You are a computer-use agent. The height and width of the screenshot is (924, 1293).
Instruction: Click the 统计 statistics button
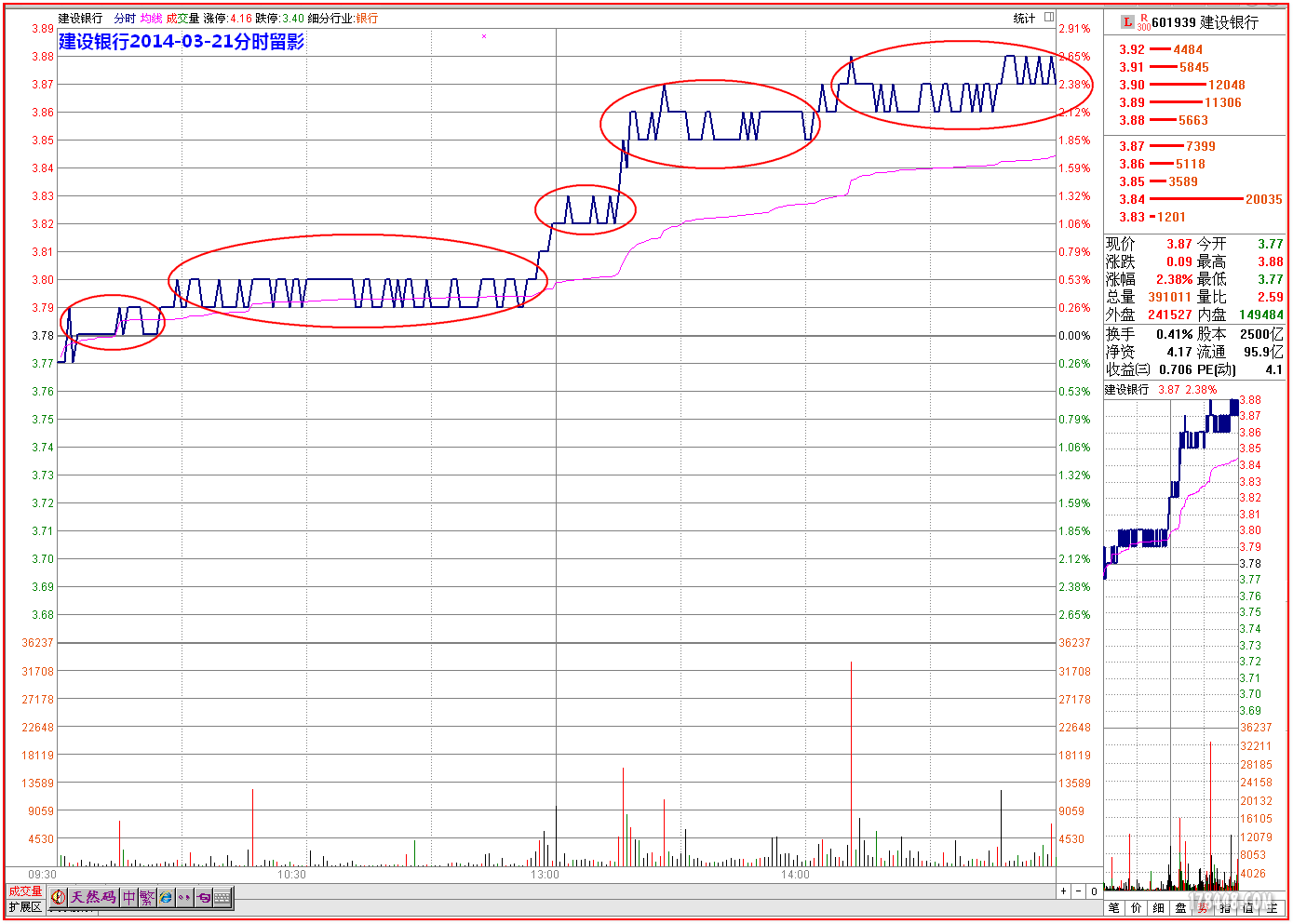(x=1024, y=18)
